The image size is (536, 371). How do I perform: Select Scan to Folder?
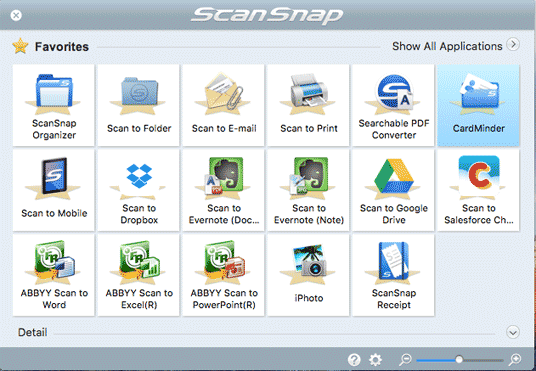pyautogui.click(x=138, y=105)
